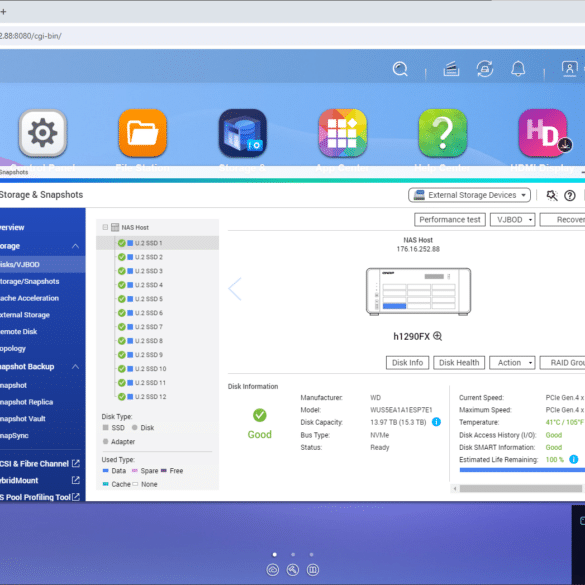The width and height of the screenshot is (585, 585).
Task: Click the myQNAPcloud icon at desktop bottom
Action: click(x=273, y=570)
